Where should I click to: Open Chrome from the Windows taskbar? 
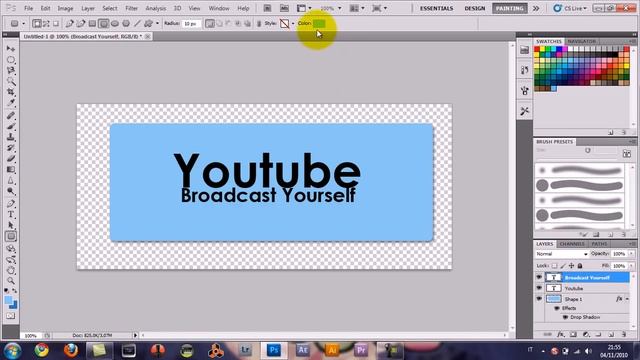pyautogui.click(x=42, y=350)
